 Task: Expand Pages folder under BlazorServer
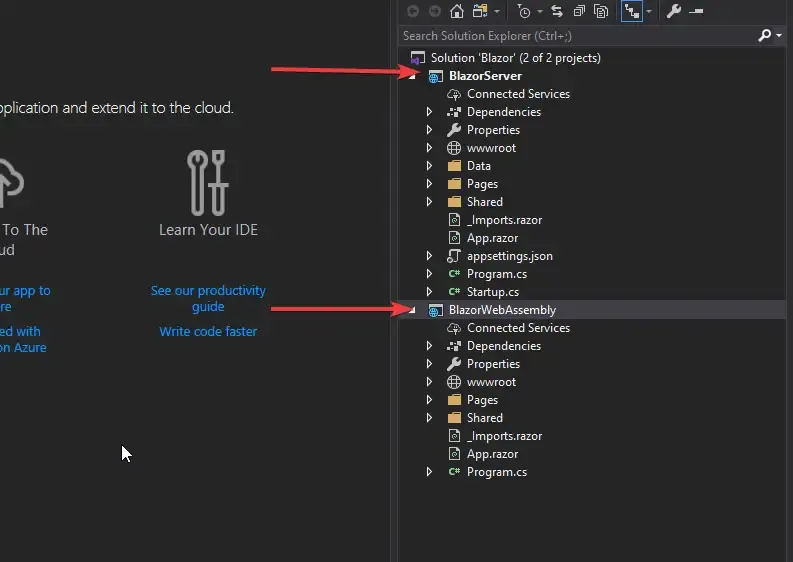pos(429,184)
